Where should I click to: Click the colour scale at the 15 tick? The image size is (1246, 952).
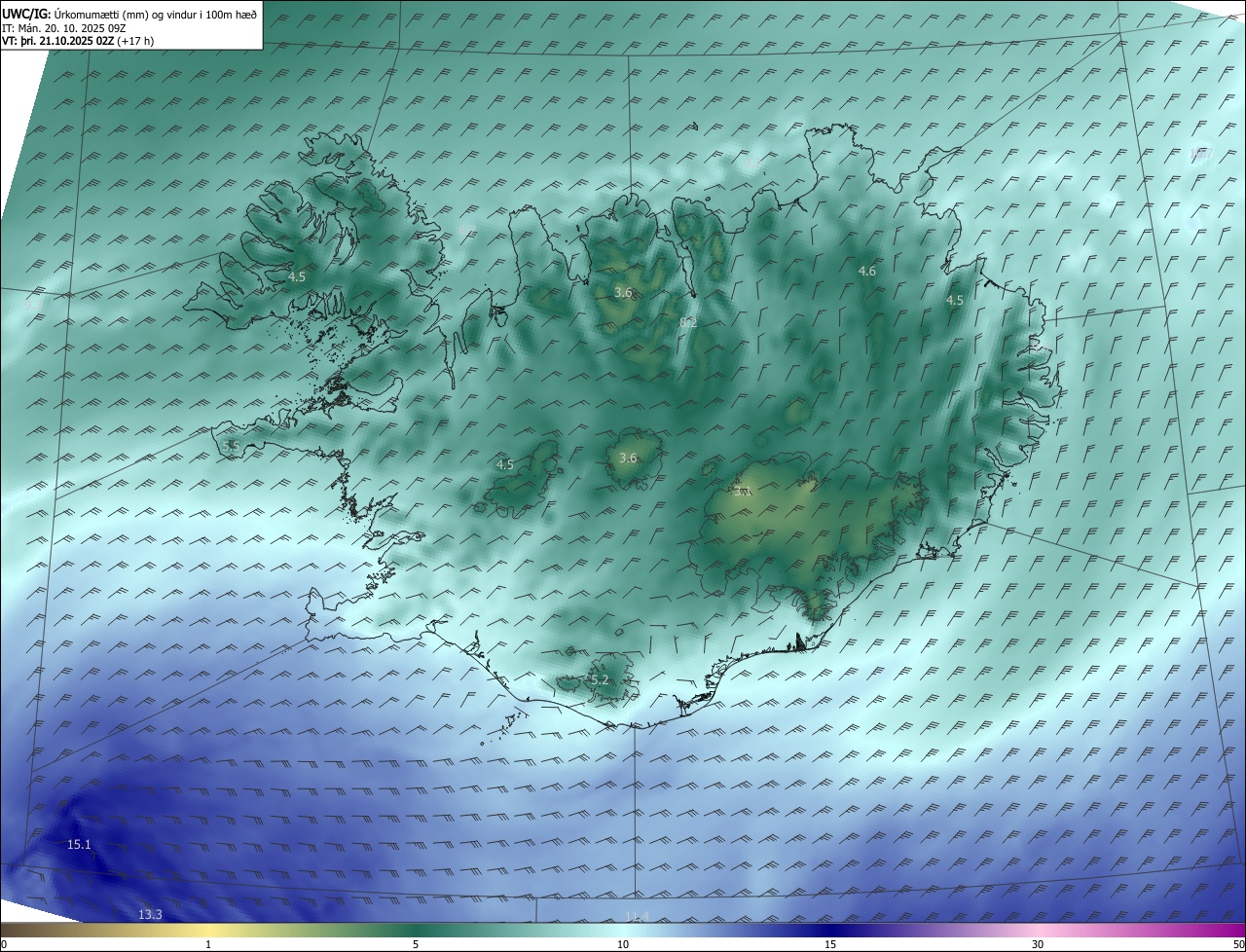(830, 944)
